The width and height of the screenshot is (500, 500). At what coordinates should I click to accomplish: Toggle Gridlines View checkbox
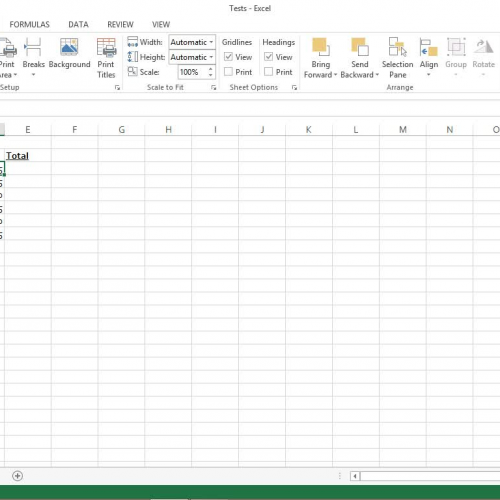coord(228,57)
